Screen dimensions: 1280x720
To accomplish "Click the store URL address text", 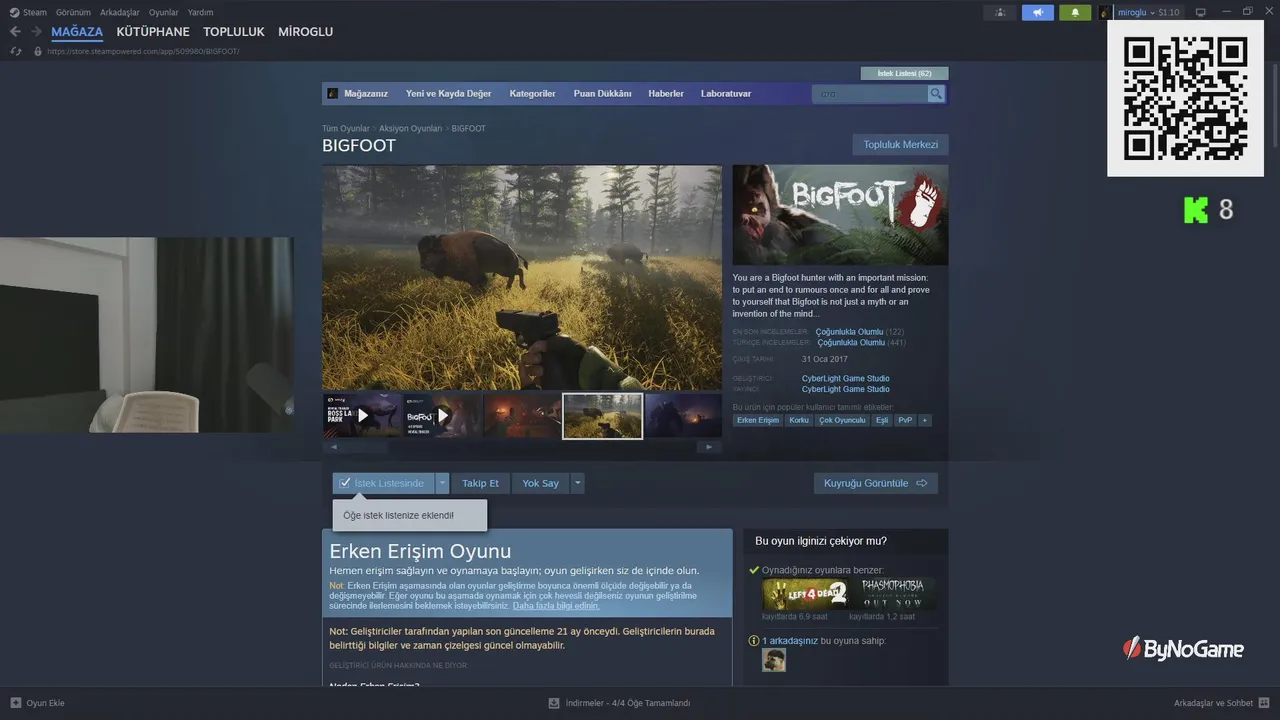I will point(143,51).
